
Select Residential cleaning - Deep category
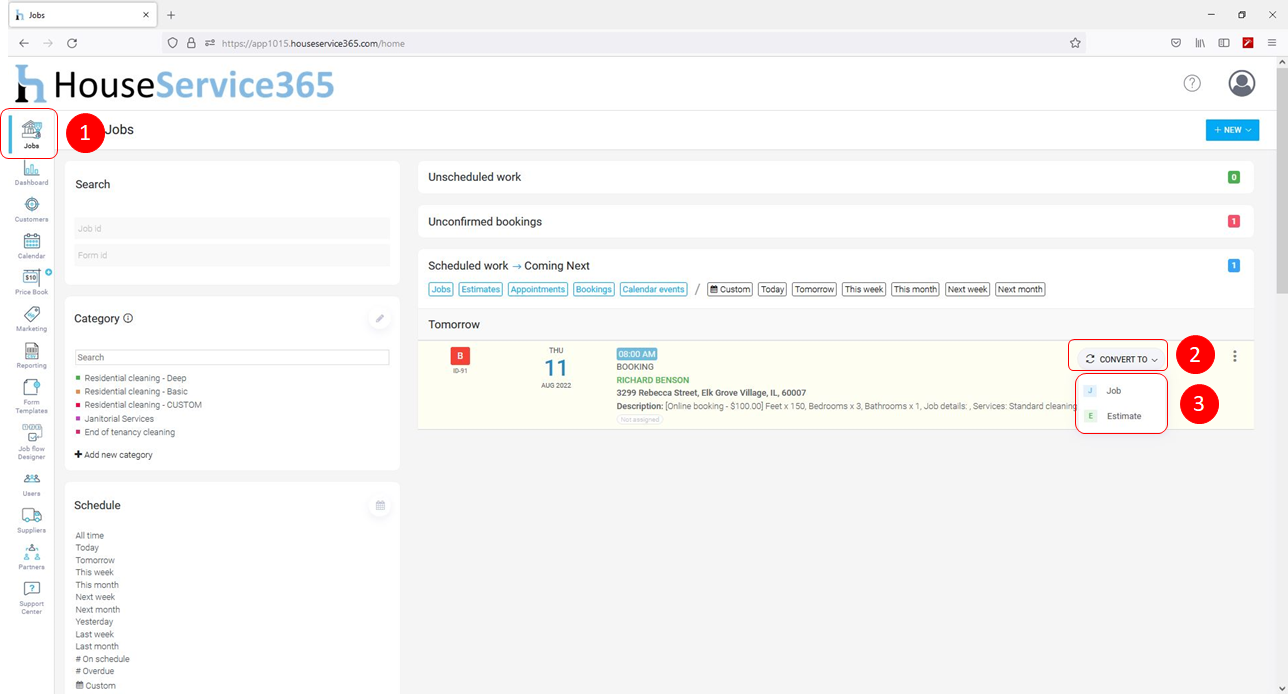pos(135,378)
